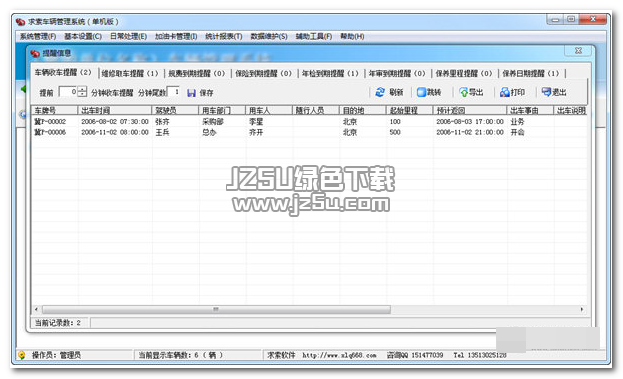The height and width of the screenshot is (379, 623).
Task: Click the 分钟尾数 input field
Action: 173,92
